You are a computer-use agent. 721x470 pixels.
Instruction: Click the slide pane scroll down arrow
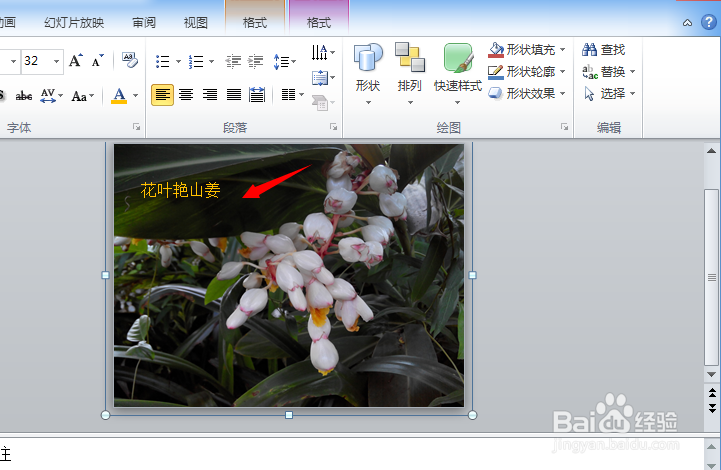tap(711, 374)
